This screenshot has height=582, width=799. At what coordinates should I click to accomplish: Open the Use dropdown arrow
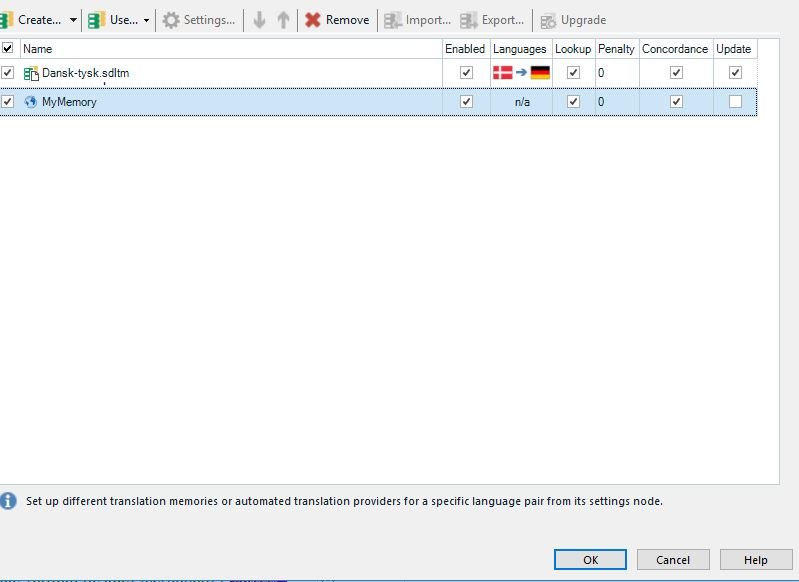[146, 20]
